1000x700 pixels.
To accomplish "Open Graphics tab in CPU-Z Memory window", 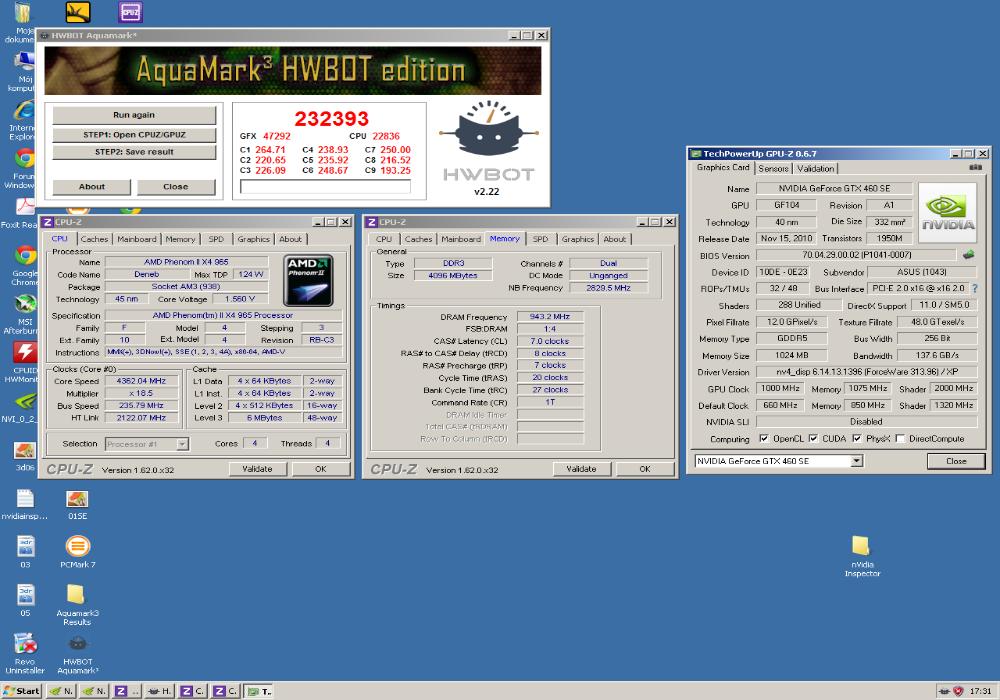I will point(578,239).
